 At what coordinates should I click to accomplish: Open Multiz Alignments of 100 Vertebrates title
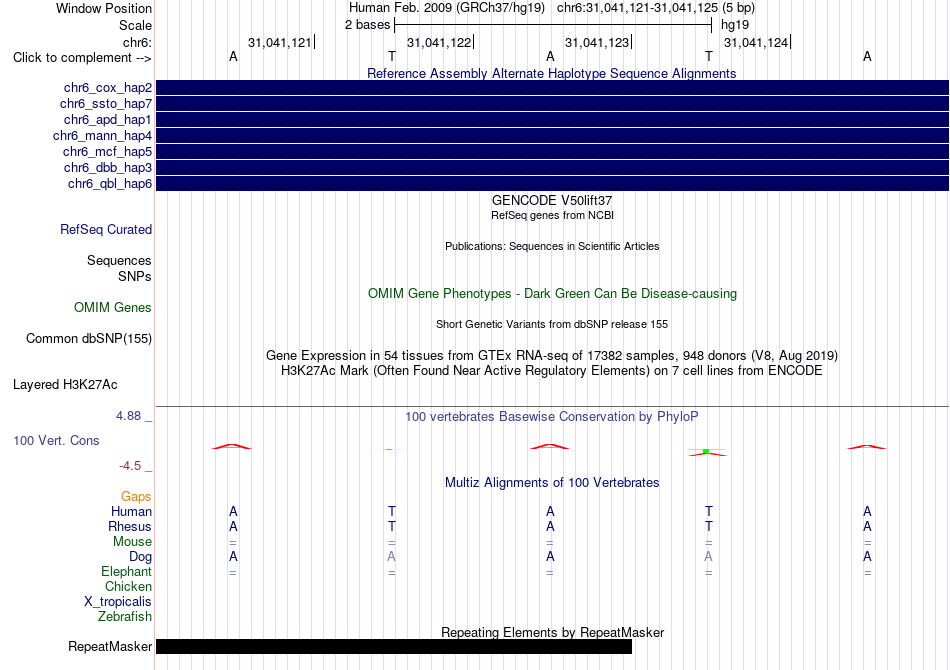point(552,483)
